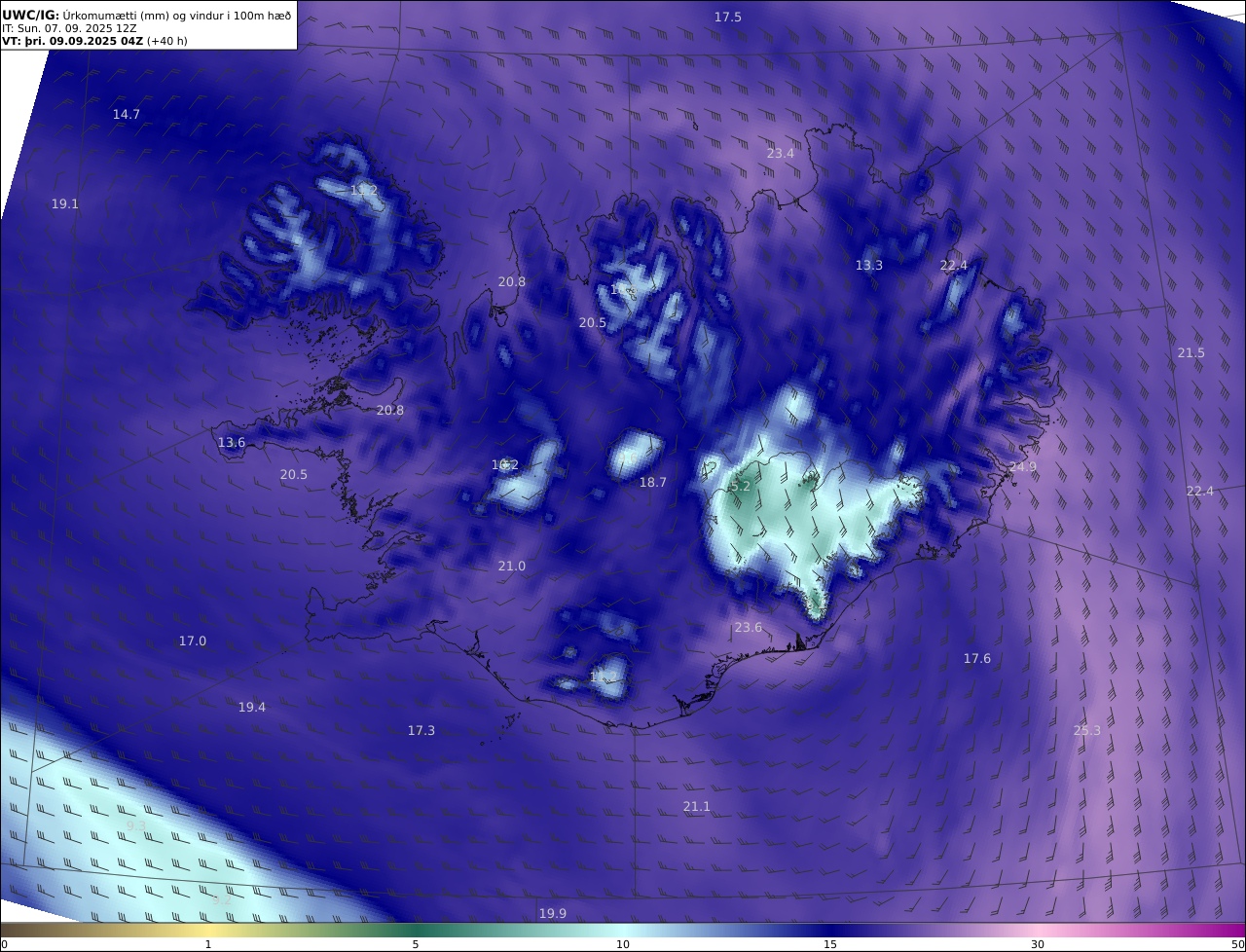Click the color scale label 10
The image size is (1246, 952).
(x=623, y=944)
